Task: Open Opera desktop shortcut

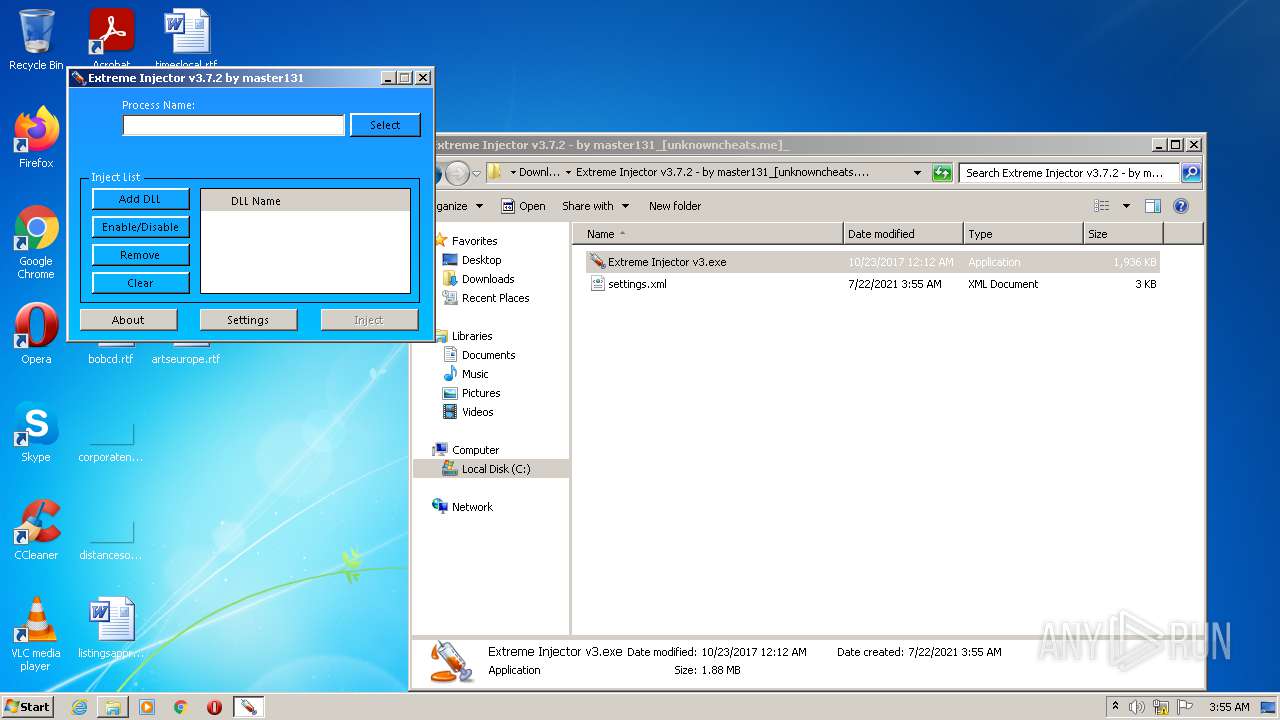Action: (36, 334)
